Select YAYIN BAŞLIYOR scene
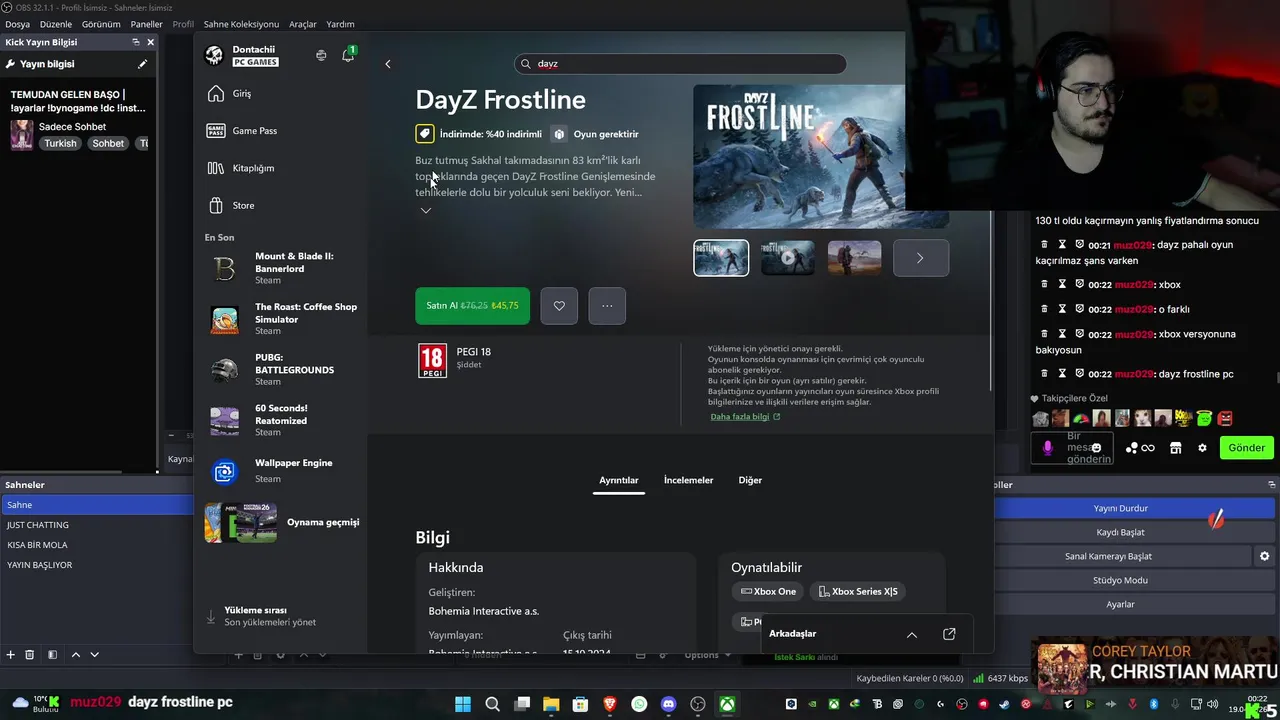 97,565
